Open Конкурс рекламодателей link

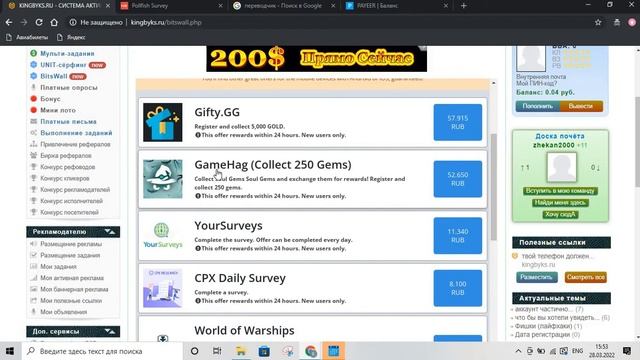(75, 189)
